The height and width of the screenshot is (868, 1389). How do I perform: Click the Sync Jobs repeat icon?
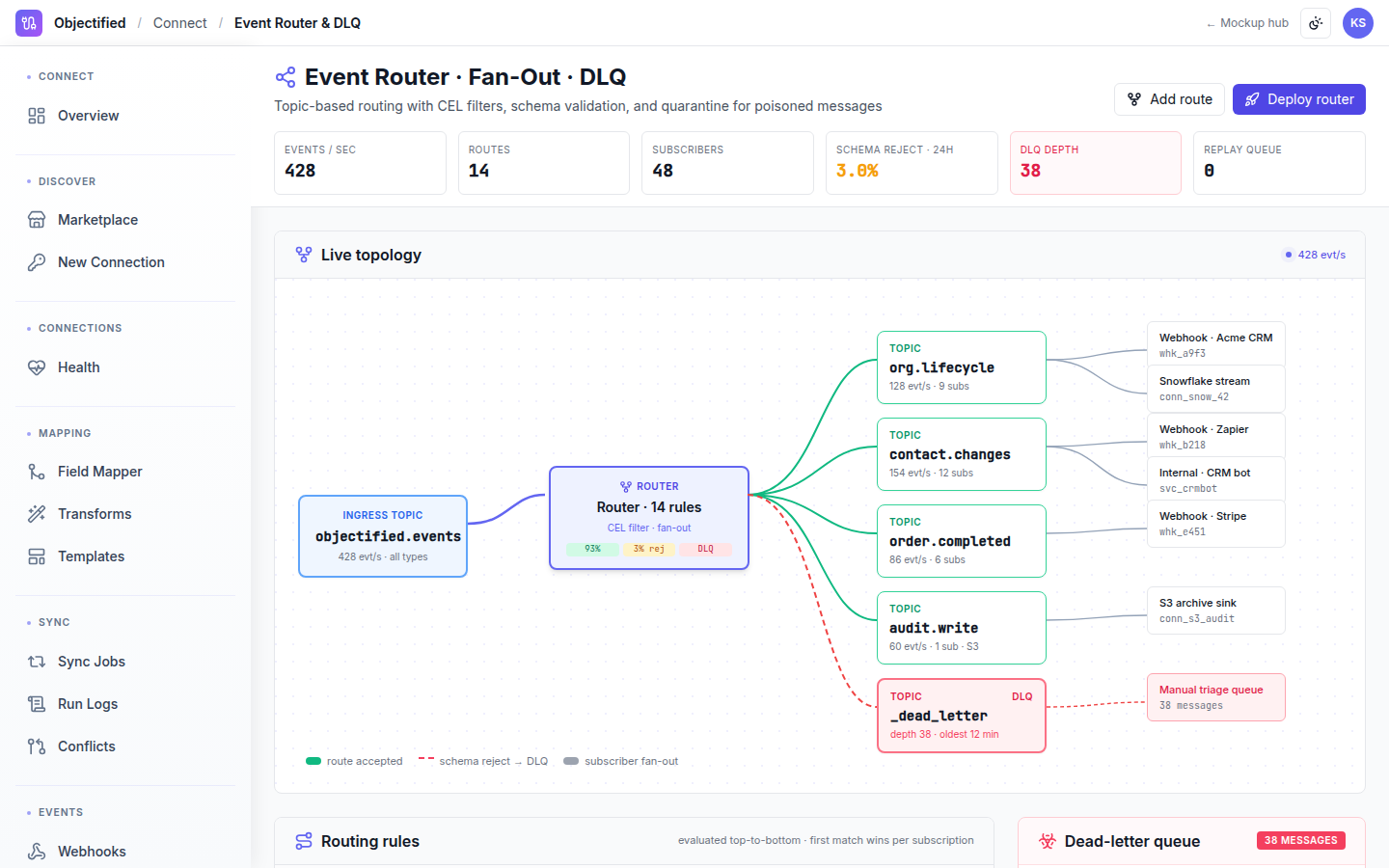pyautogui.click(x=37, y=662)
